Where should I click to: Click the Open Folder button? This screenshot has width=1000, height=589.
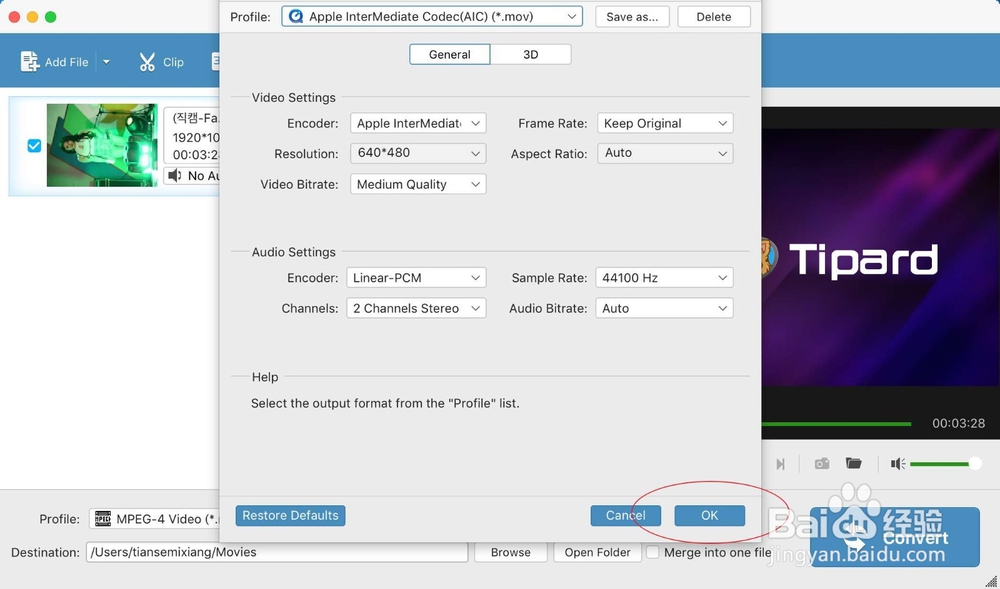click(598, 552)
